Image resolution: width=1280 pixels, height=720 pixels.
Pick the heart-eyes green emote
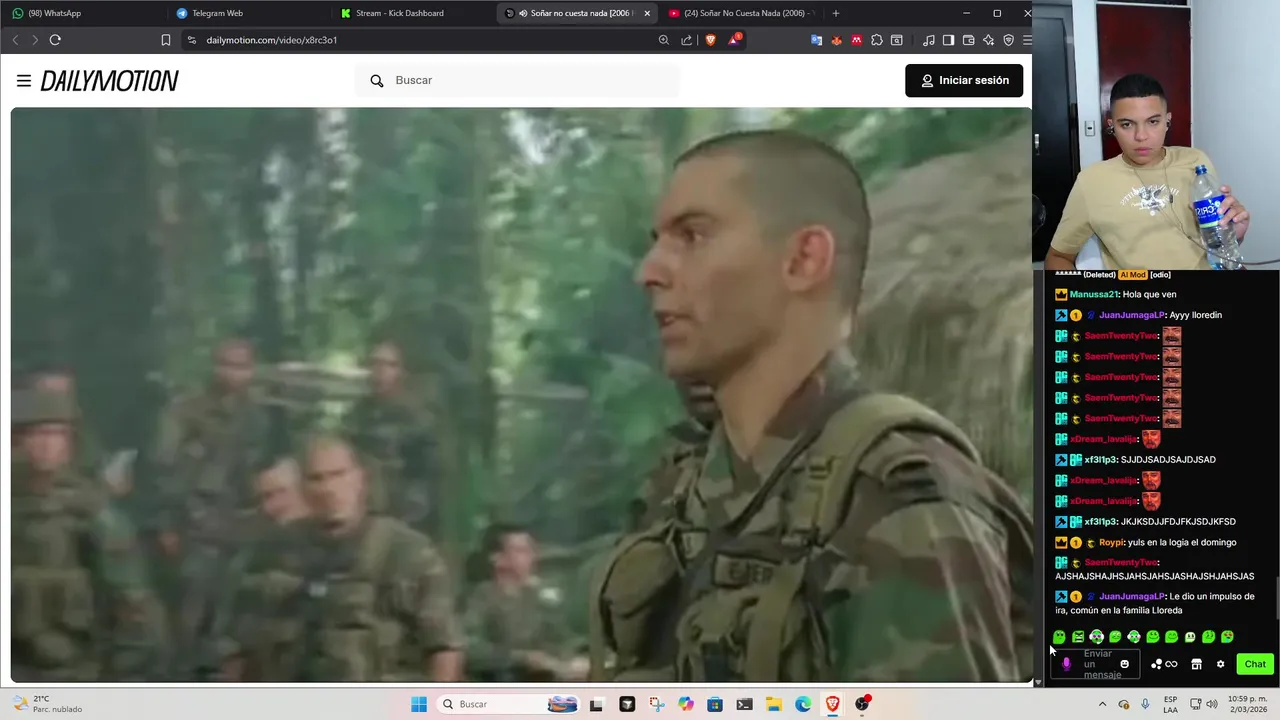tap(1227, 637)
